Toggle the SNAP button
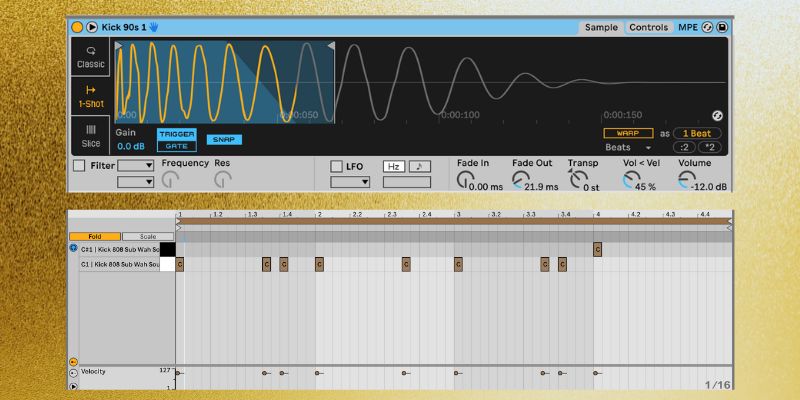800x400 pixels. tap(224, 140)
